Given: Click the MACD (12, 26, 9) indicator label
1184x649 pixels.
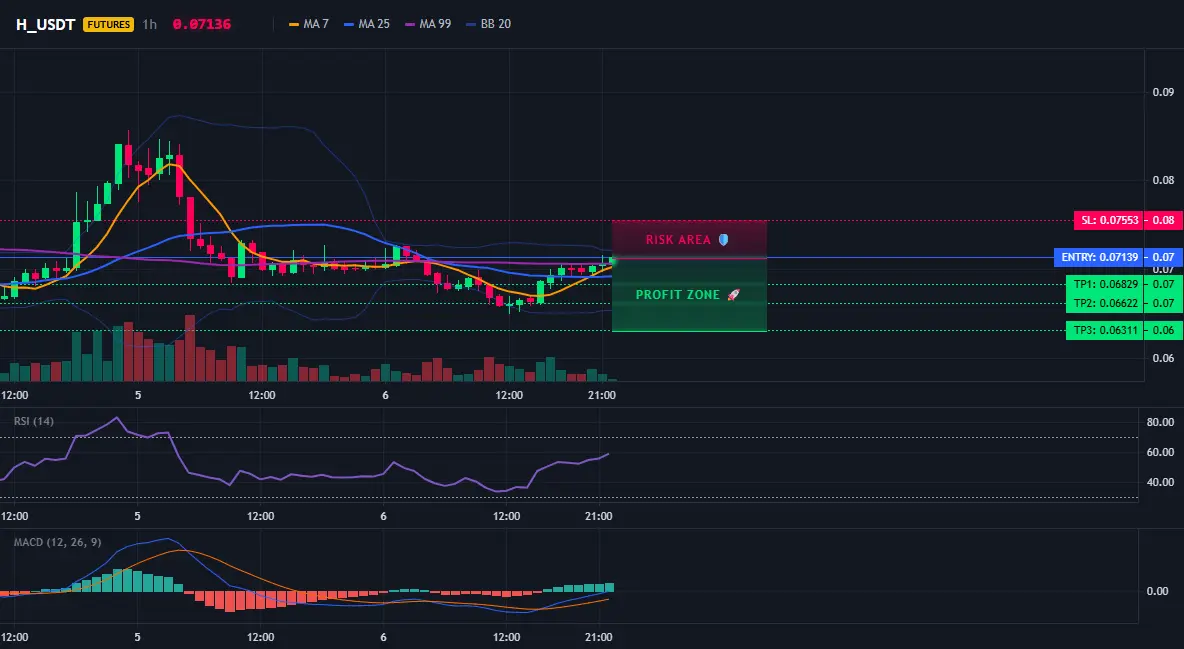Looking at the screenshot, I should [x=57, y=542].
